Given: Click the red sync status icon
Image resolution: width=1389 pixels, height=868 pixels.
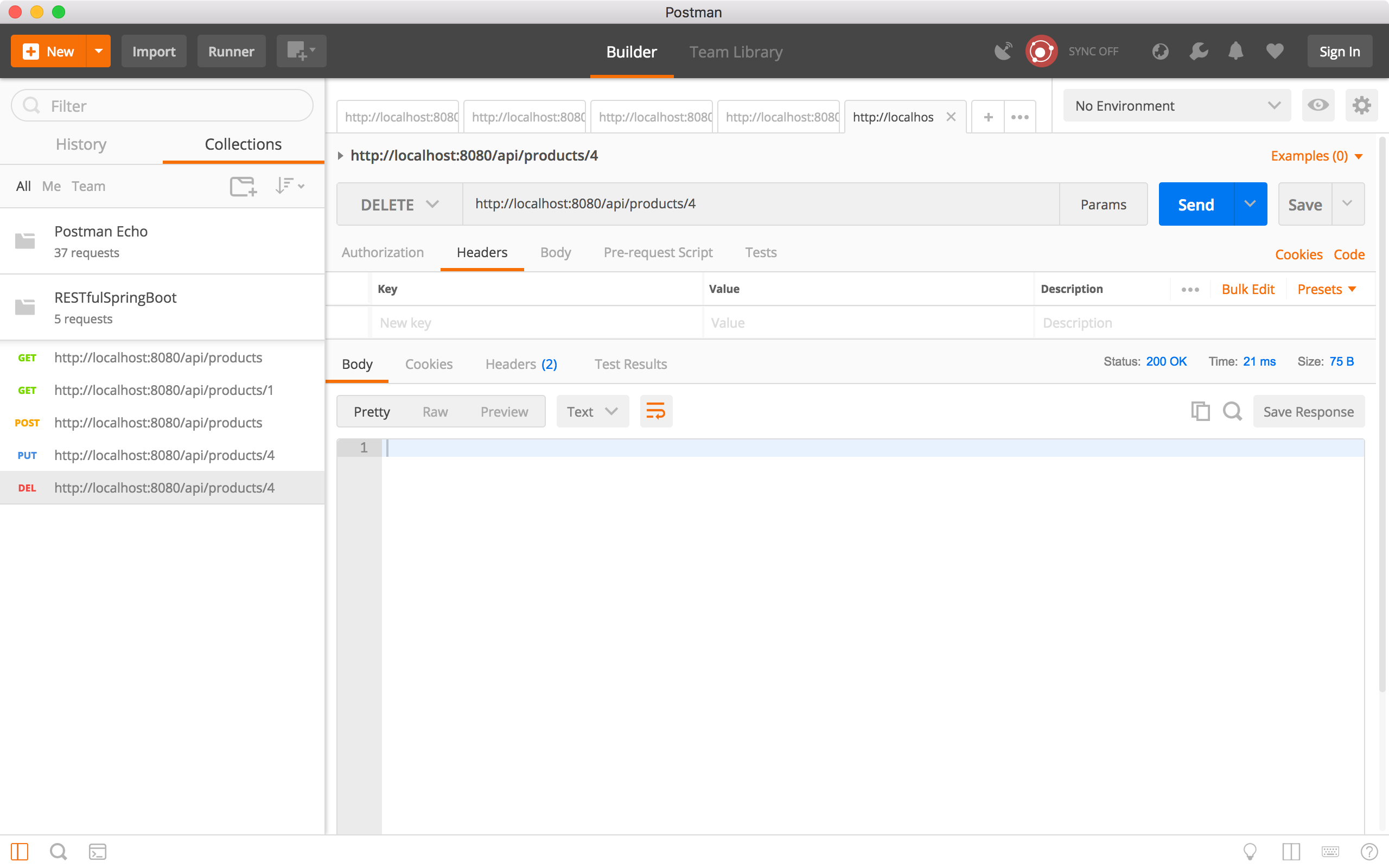Looking at the screenshot, I should click(1041, 51).
